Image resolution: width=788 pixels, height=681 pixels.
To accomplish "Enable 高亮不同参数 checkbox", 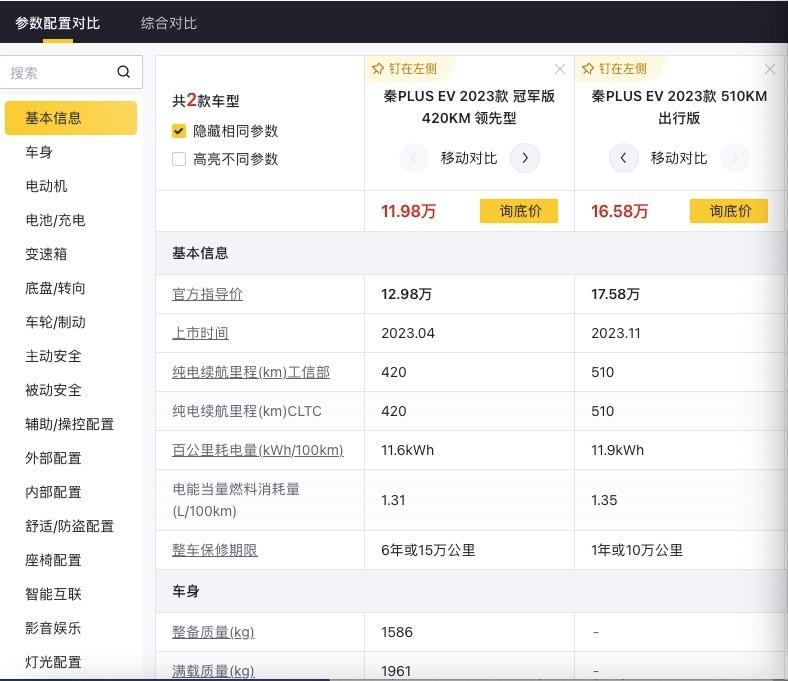I will pos(179,159).
